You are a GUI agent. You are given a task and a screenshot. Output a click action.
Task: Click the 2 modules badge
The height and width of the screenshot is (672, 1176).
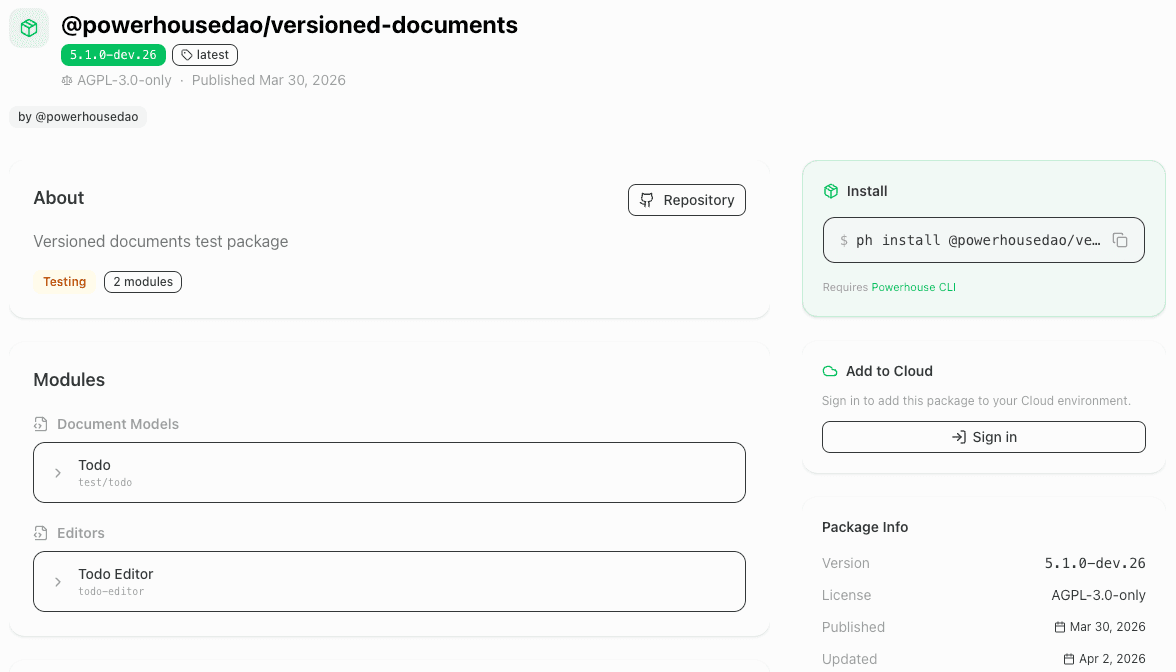[x=142, y=282]
